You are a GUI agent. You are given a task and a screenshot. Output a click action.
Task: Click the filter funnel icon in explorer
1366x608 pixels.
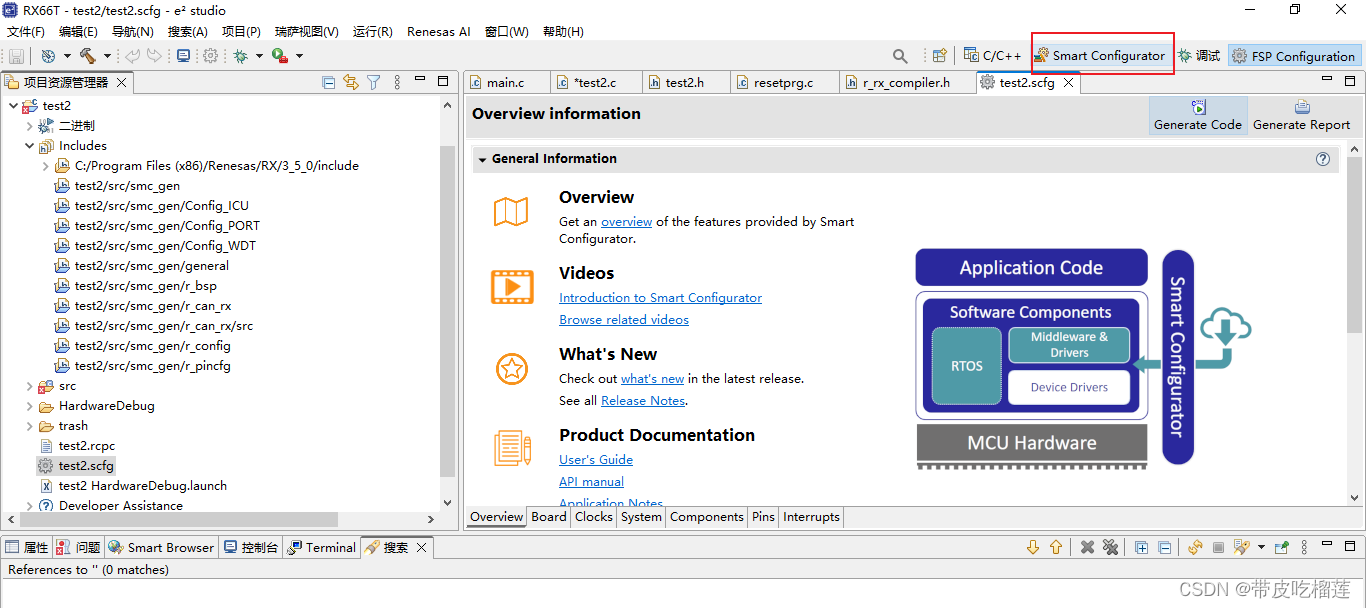[x=373, y=82]
